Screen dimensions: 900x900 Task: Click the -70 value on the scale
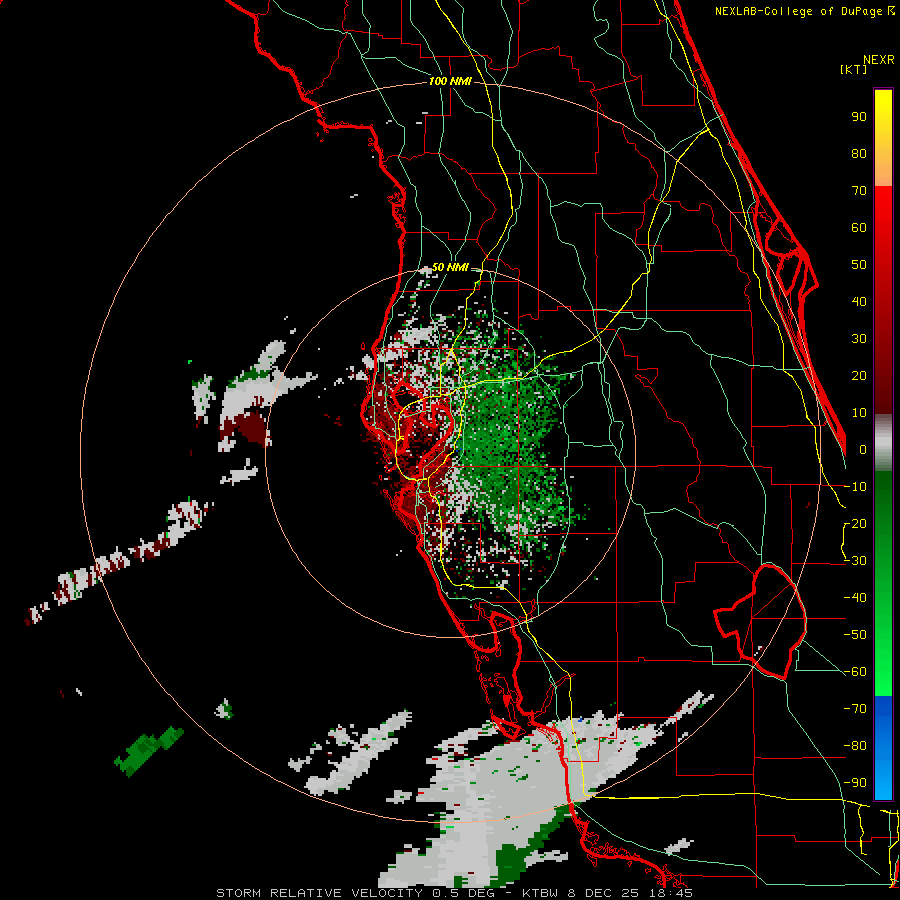coord(855,709)
